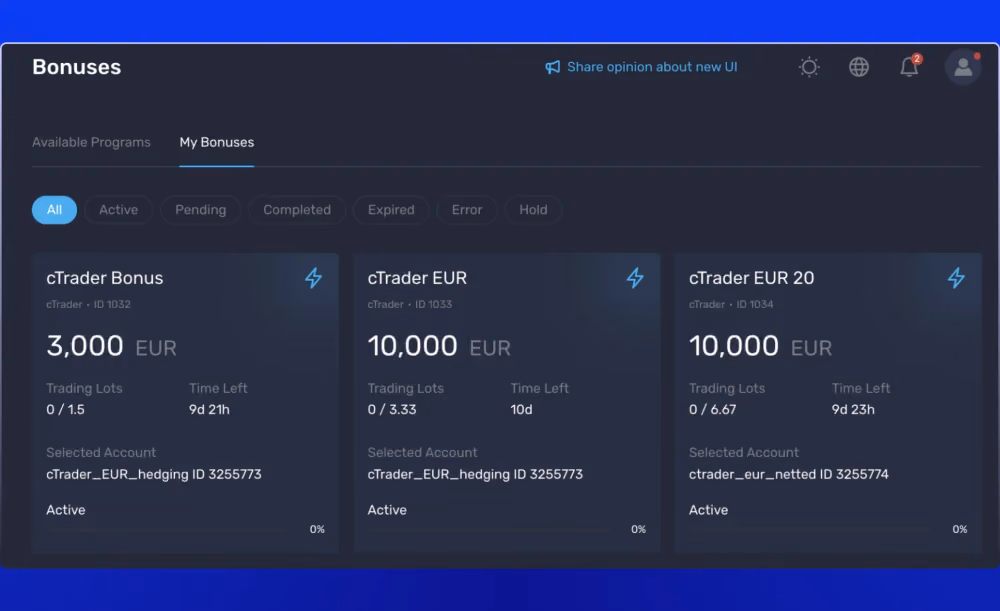Select the My Bonuses tab
This screenshot has width=1000, height=611.
(x=217, y=142)
